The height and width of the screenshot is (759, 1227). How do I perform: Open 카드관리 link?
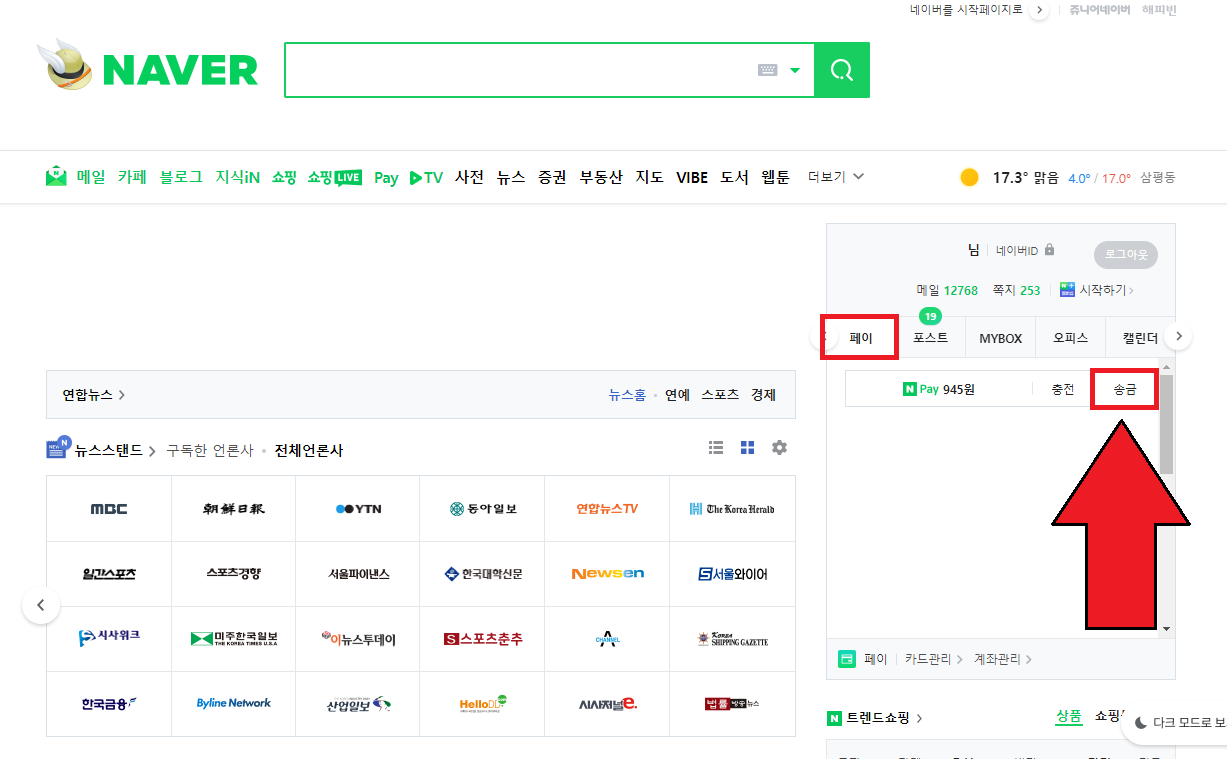pos(934,659)
